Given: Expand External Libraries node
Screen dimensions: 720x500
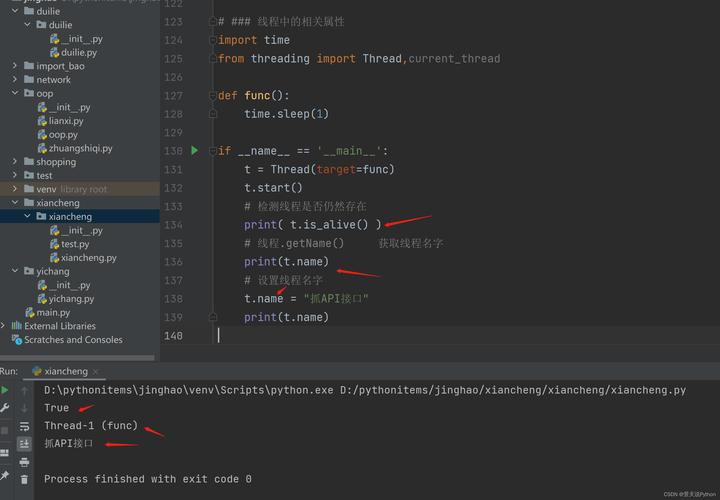Looking at the screenshot, I should click(x=3, y=326).
